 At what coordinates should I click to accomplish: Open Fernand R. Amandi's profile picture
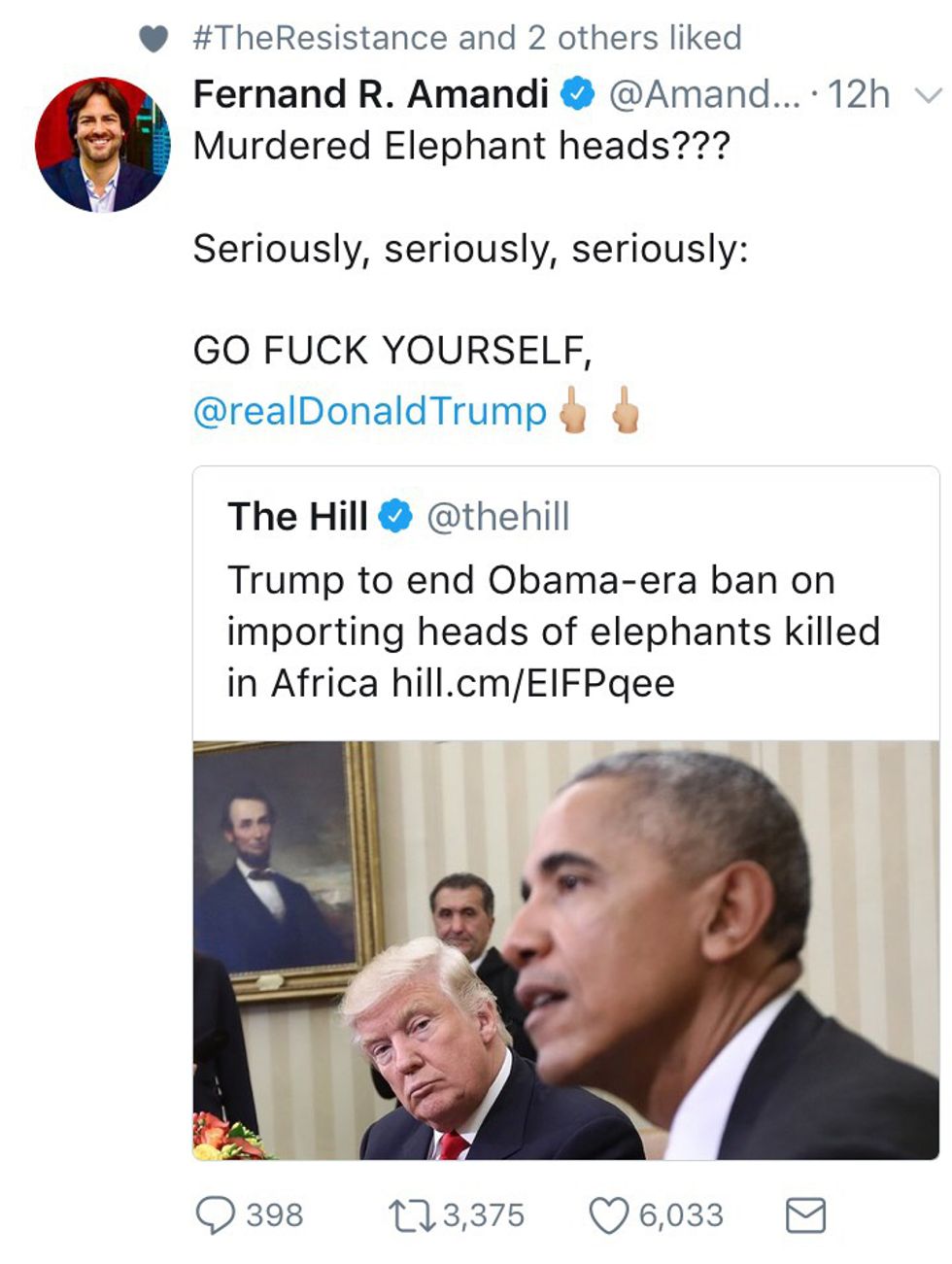[101, 145]
